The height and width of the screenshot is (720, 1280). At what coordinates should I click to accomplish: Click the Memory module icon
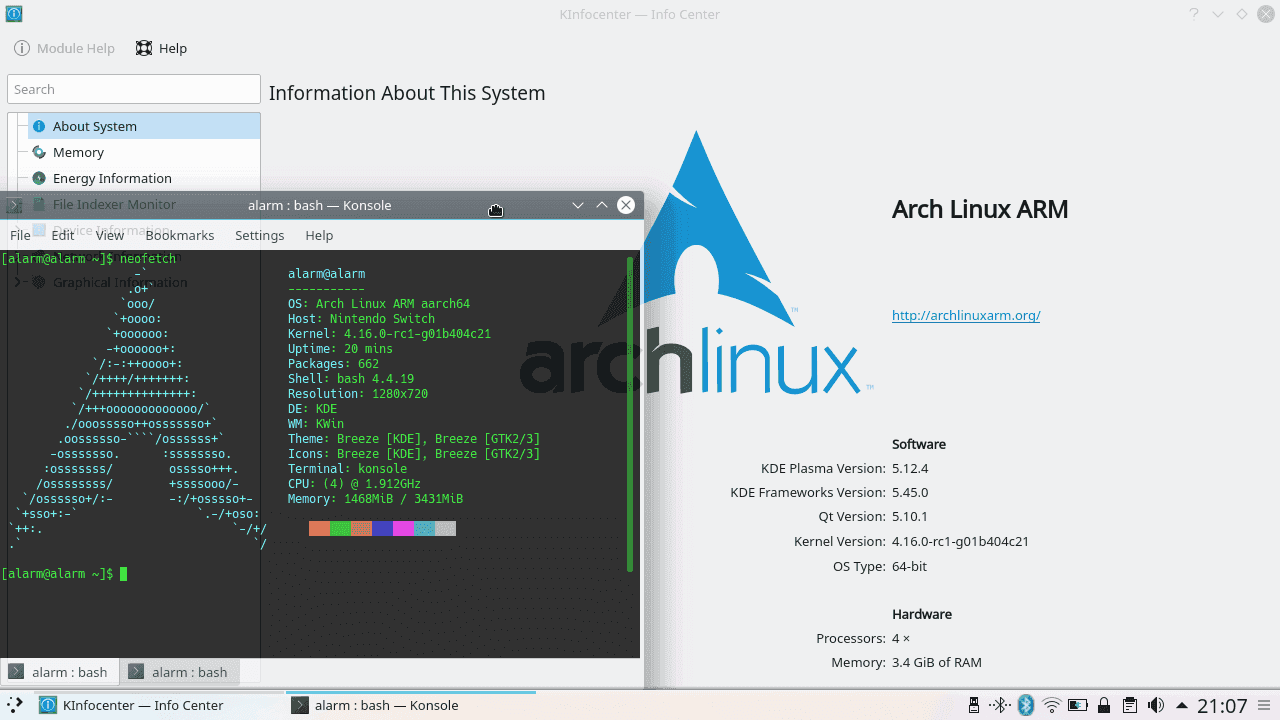39,152
